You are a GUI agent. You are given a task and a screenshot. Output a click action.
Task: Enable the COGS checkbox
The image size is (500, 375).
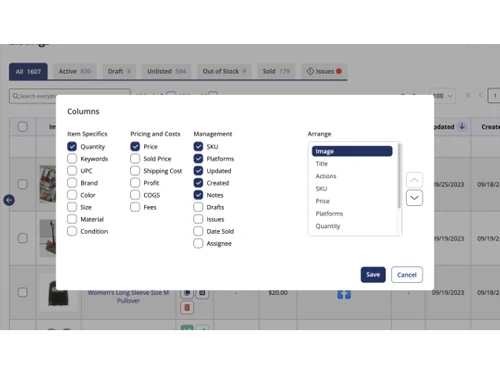click(135, 195)
